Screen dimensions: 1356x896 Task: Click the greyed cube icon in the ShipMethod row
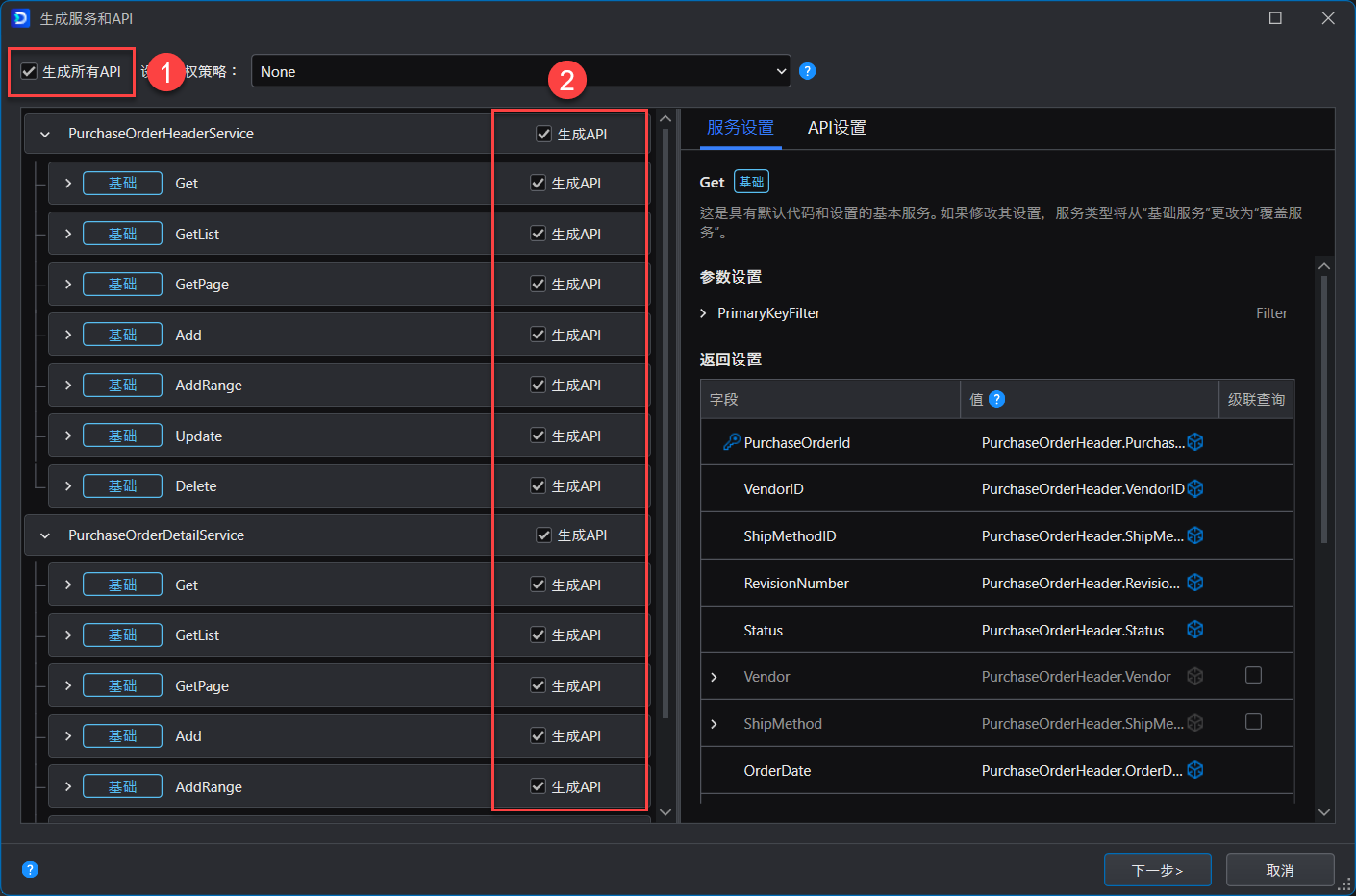tap(1195, 723)
